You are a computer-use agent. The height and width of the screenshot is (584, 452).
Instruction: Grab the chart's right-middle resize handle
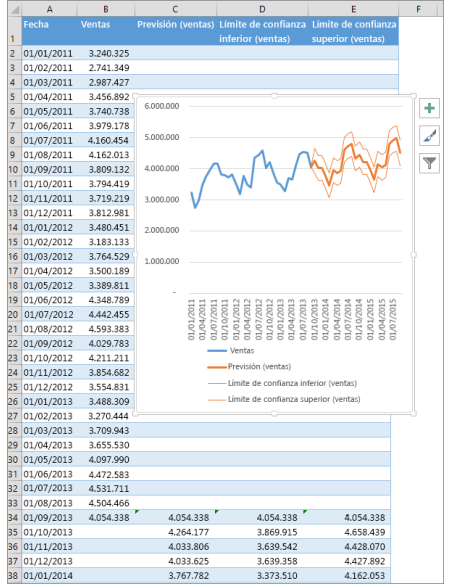click(414, 255)
